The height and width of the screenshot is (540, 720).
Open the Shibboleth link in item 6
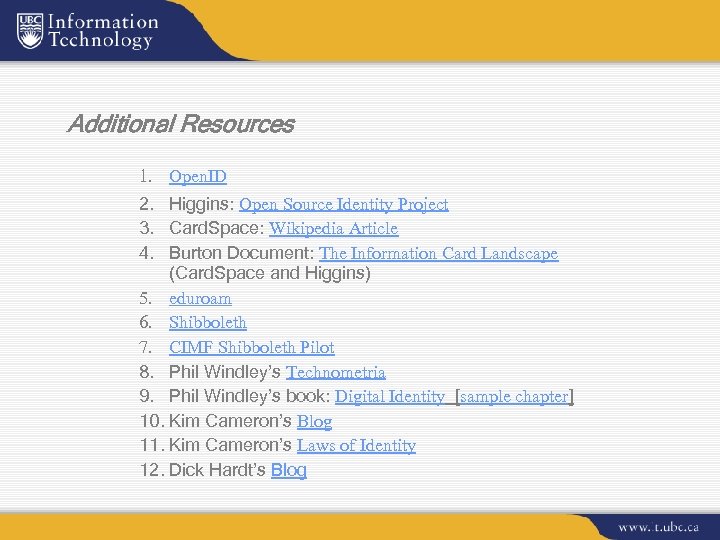[x=208, y=322]
